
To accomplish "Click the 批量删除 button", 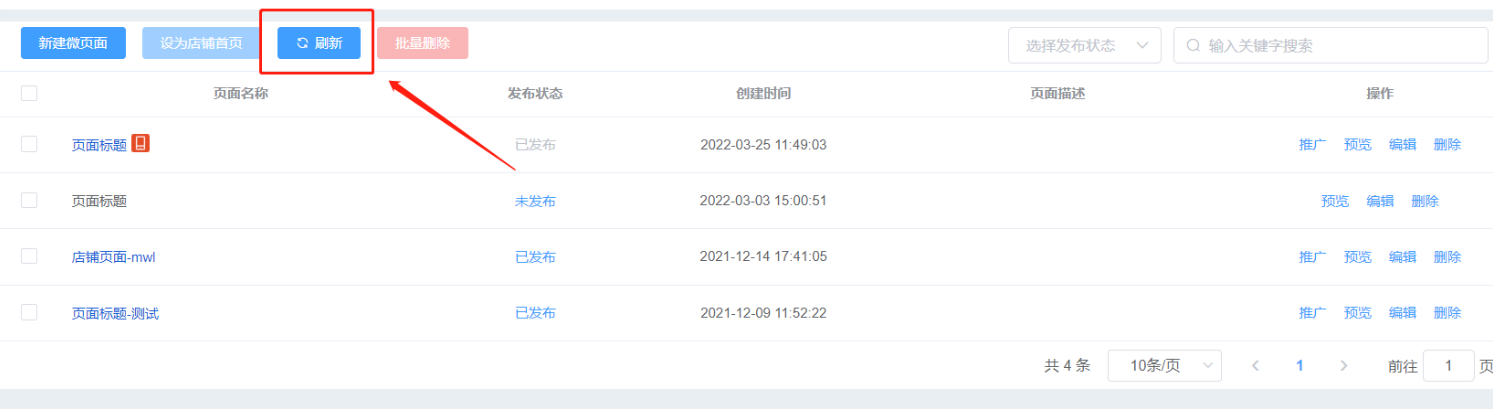I will click(x=422, y=43).
